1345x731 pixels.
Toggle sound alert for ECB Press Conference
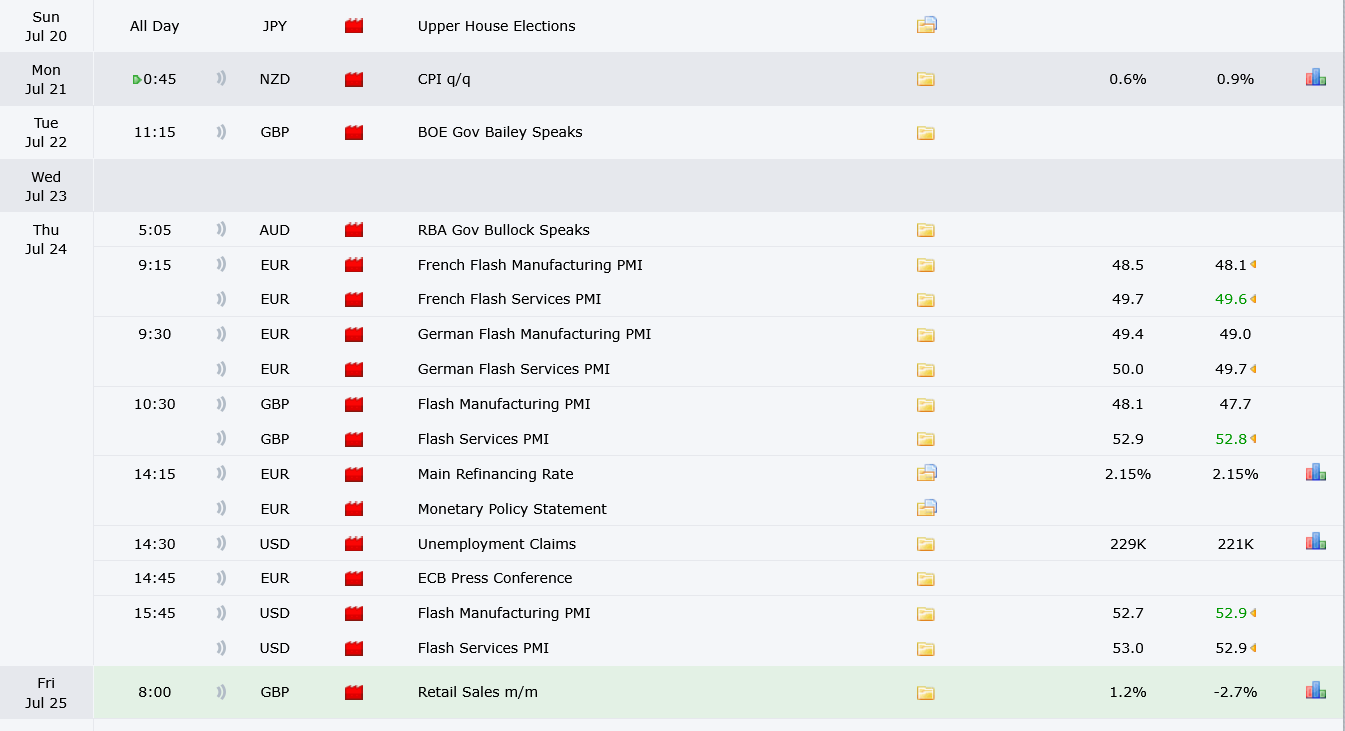221,578
